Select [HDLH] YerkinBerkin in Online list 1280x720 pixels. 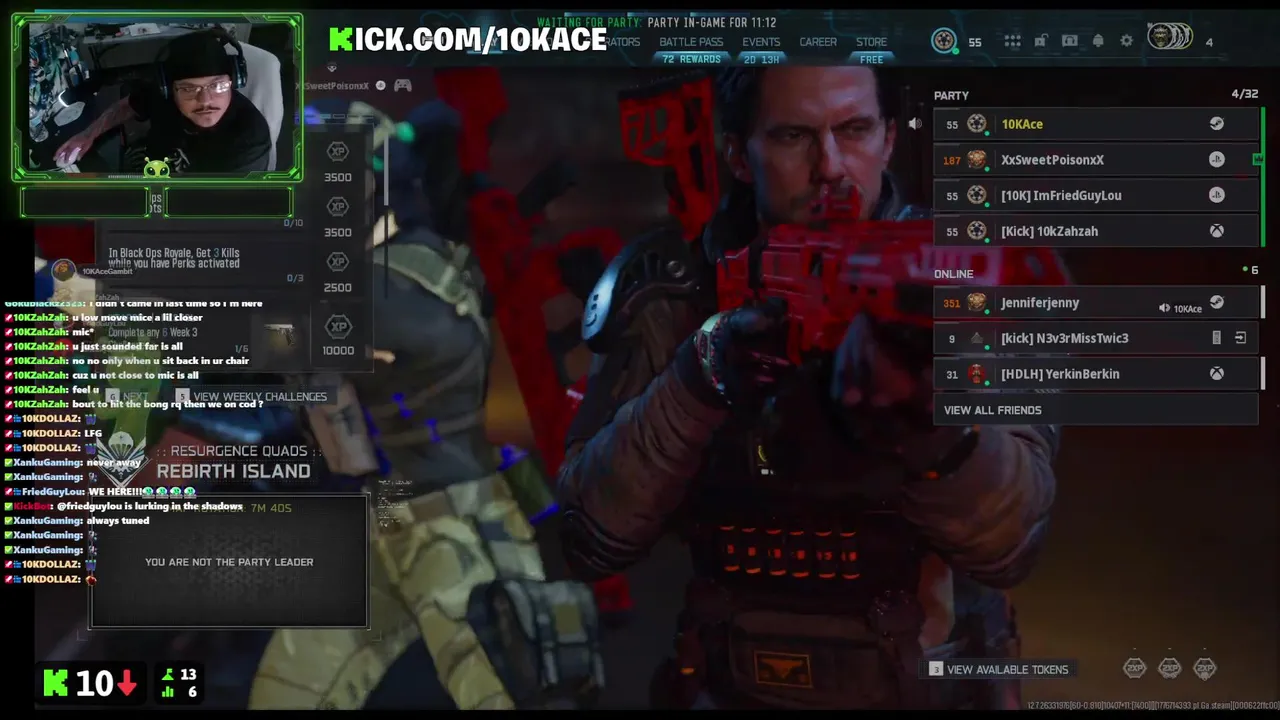(1095, 374)
